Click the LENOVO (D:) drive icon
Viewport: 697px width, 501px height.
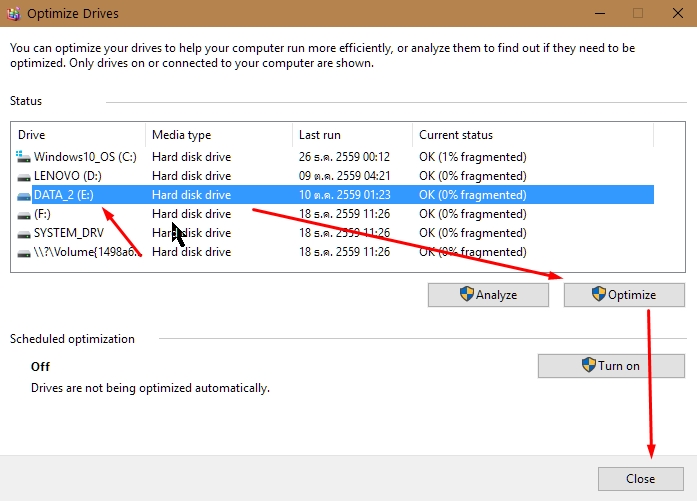pos(24,177)
